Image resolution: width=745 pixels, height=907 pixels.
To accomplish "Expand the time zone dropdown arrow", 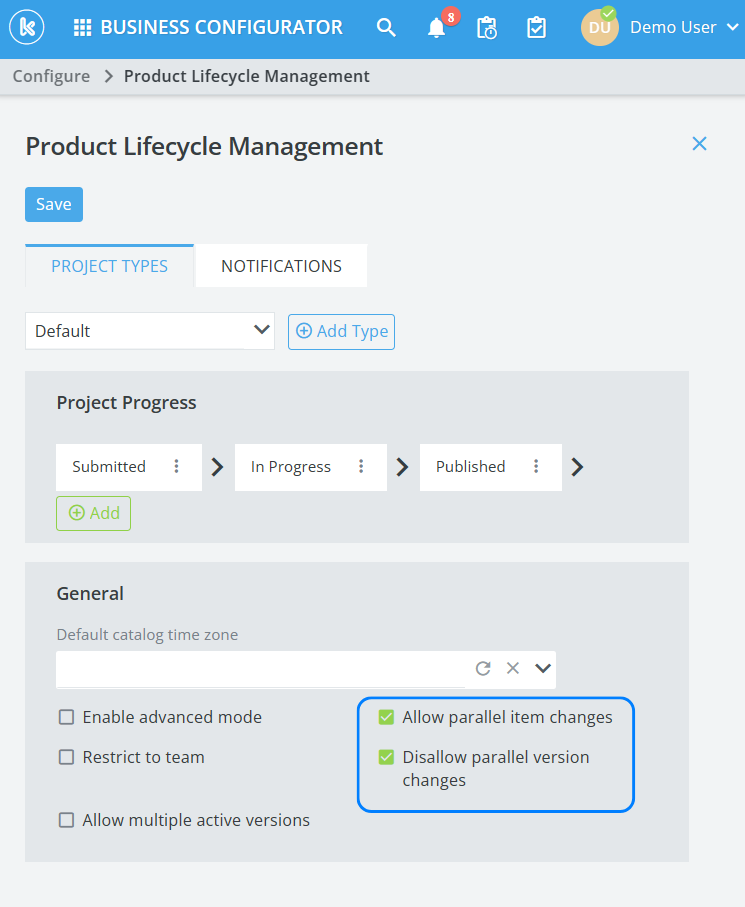I will click(x=543, y=668).
